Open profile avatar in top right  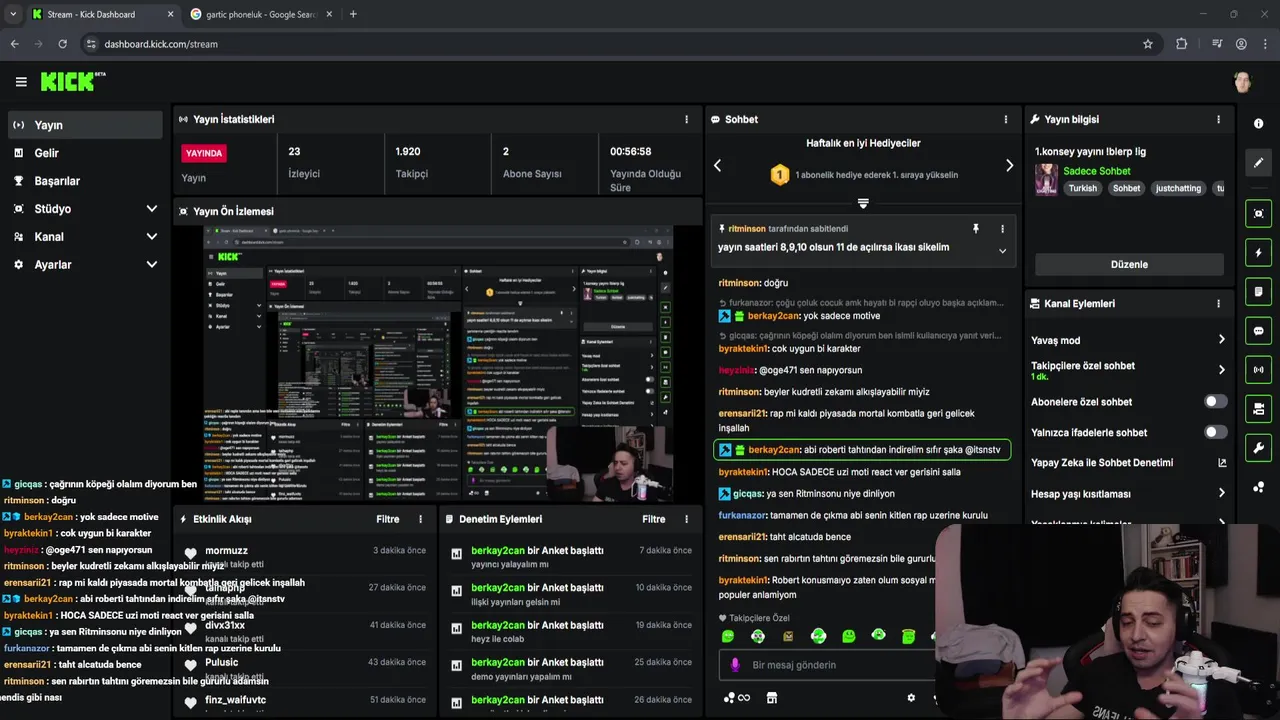point(1243,82)
